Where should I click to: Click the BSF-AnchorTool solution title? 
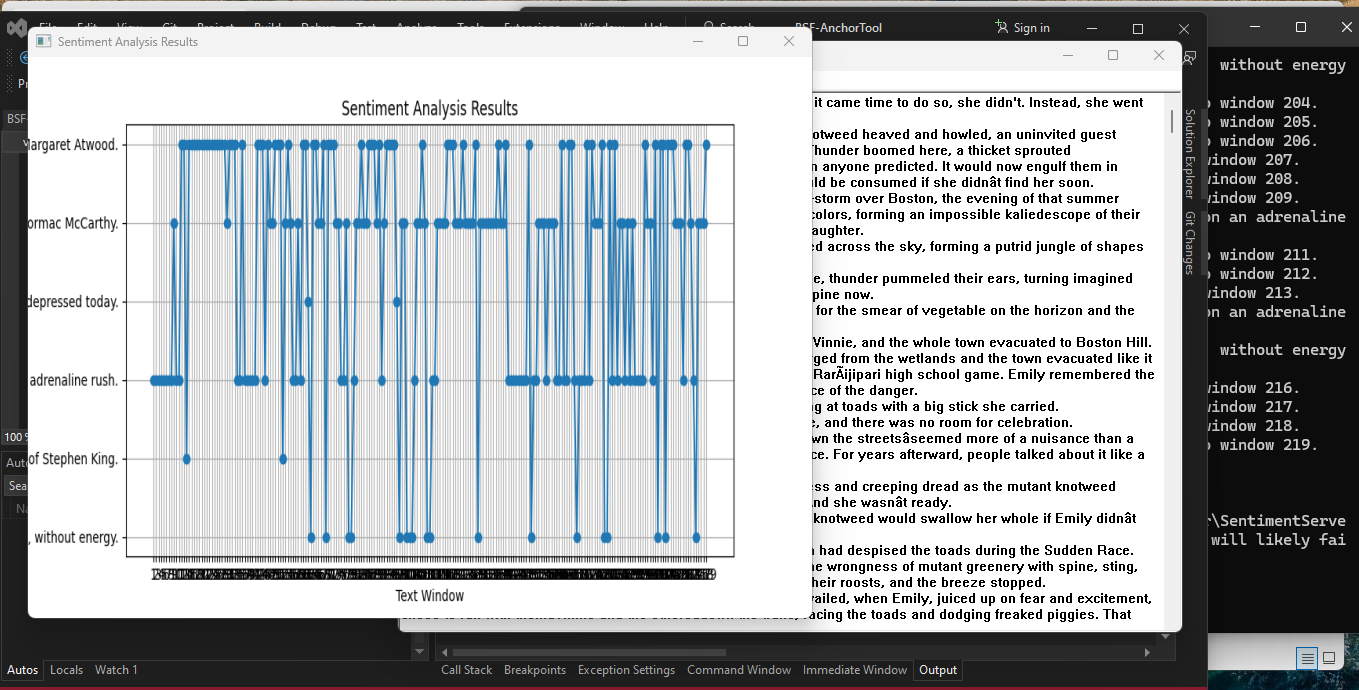pos(838,28)
